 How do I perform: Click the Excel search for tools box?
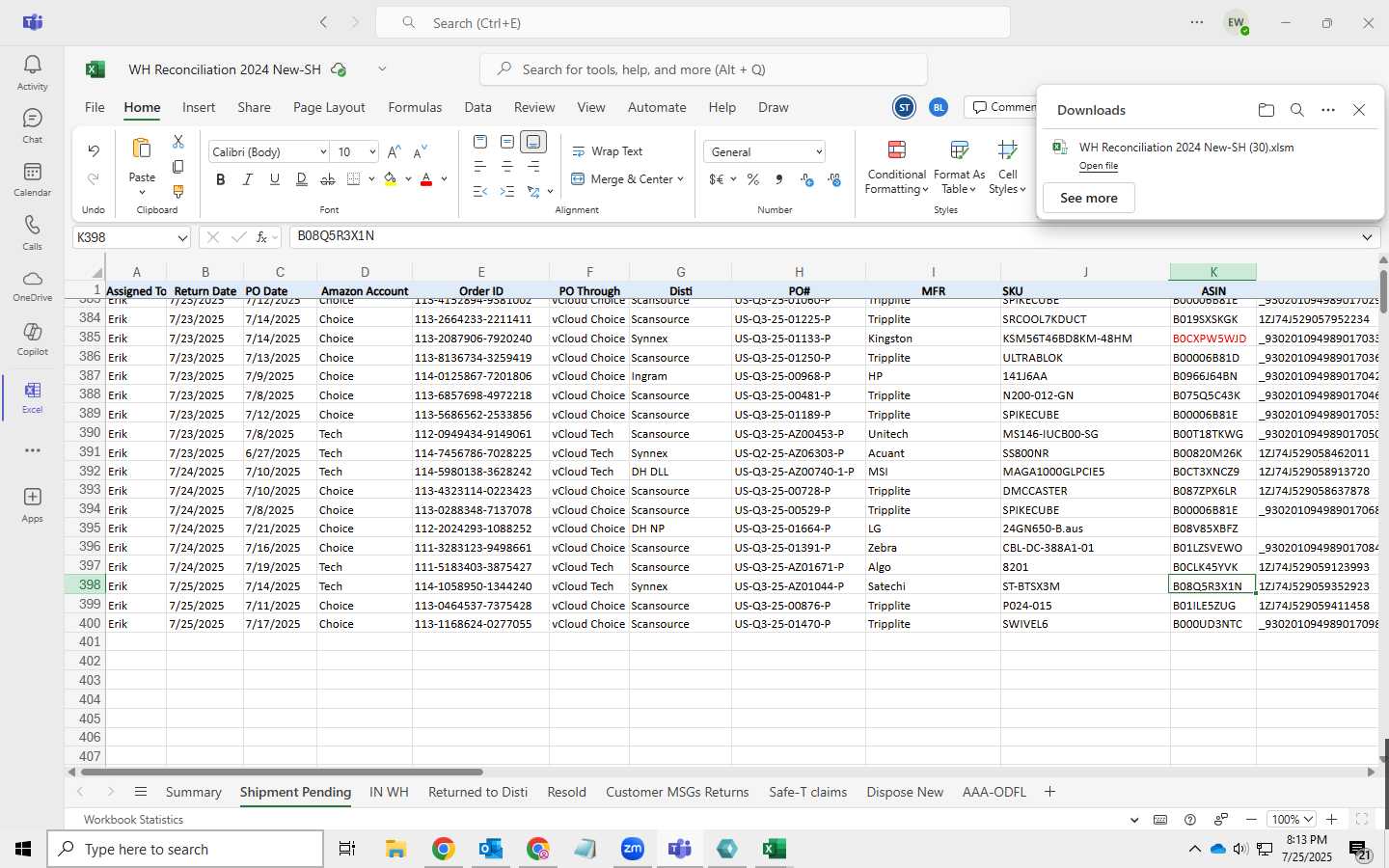703,69
